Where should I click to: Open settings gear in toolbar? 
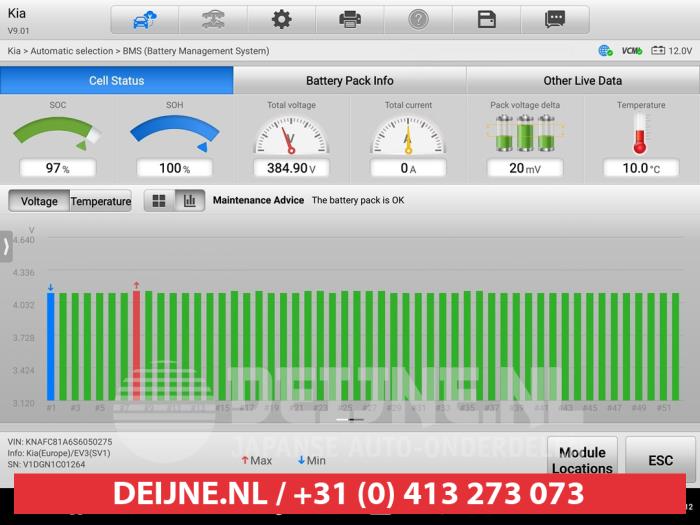282,20
